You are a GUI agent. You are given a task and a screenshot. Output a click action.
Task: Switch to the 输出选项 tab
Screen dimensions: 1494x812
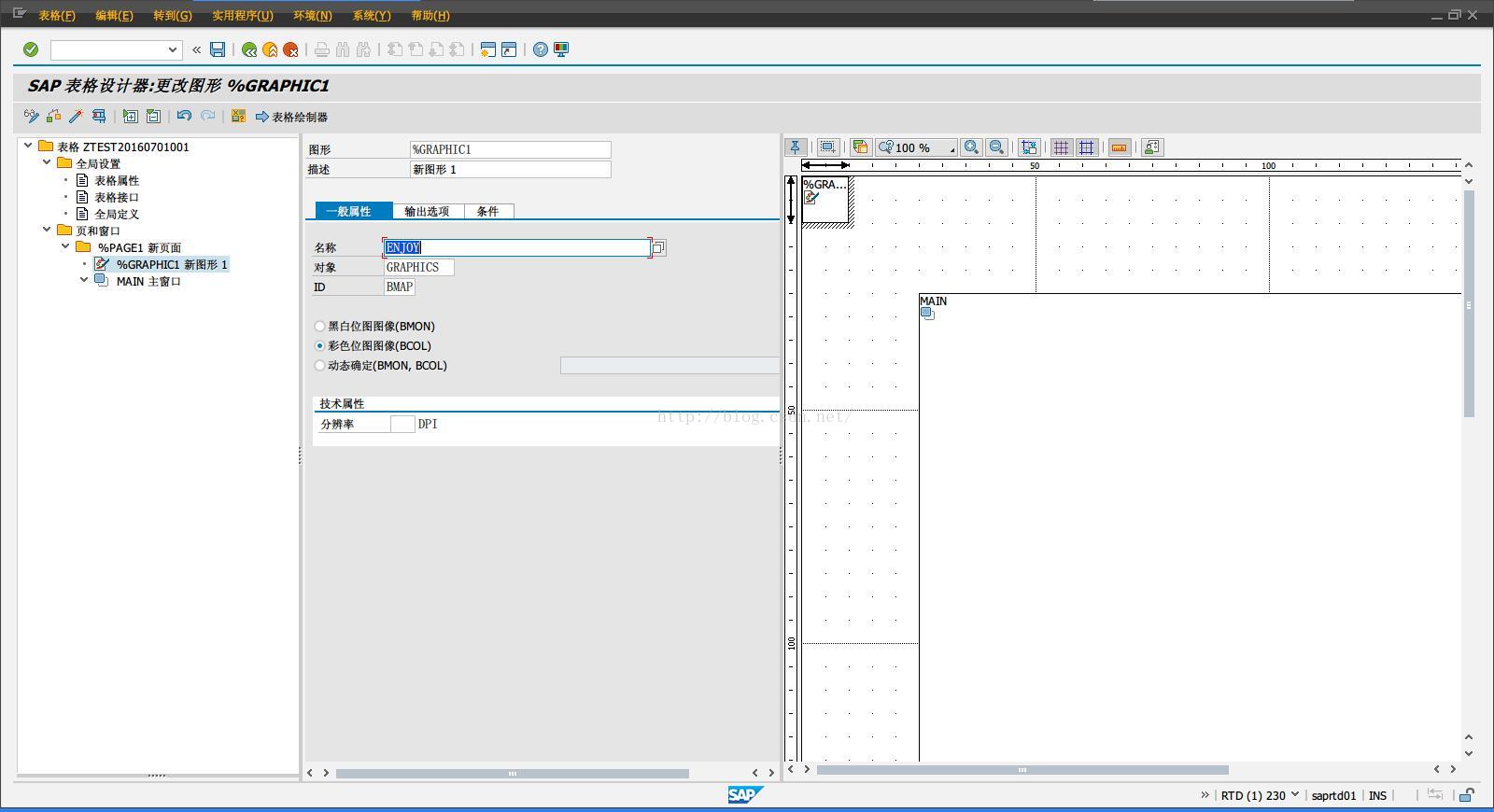point(427,211)
